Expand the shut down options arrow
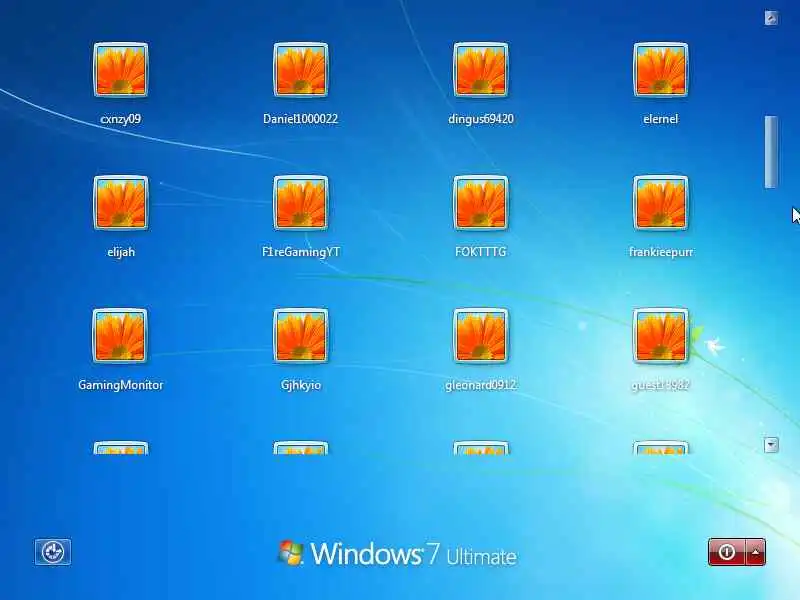Viewport: 800px width, 600px height. 756,552
